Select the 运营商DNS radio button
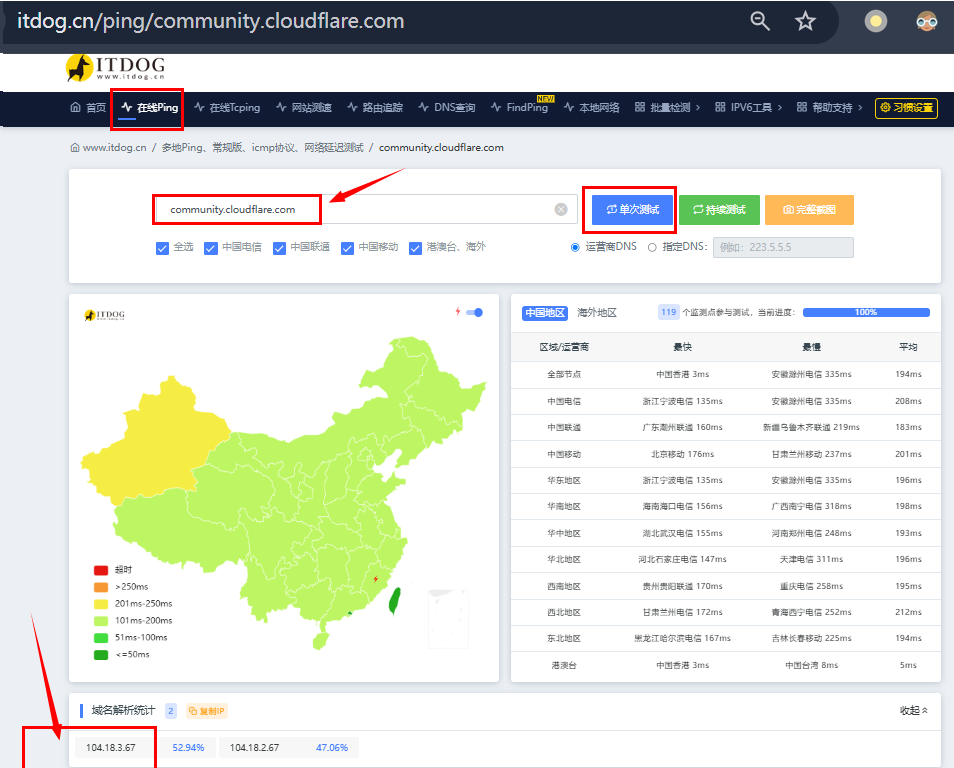 click(x=575, y=248)
